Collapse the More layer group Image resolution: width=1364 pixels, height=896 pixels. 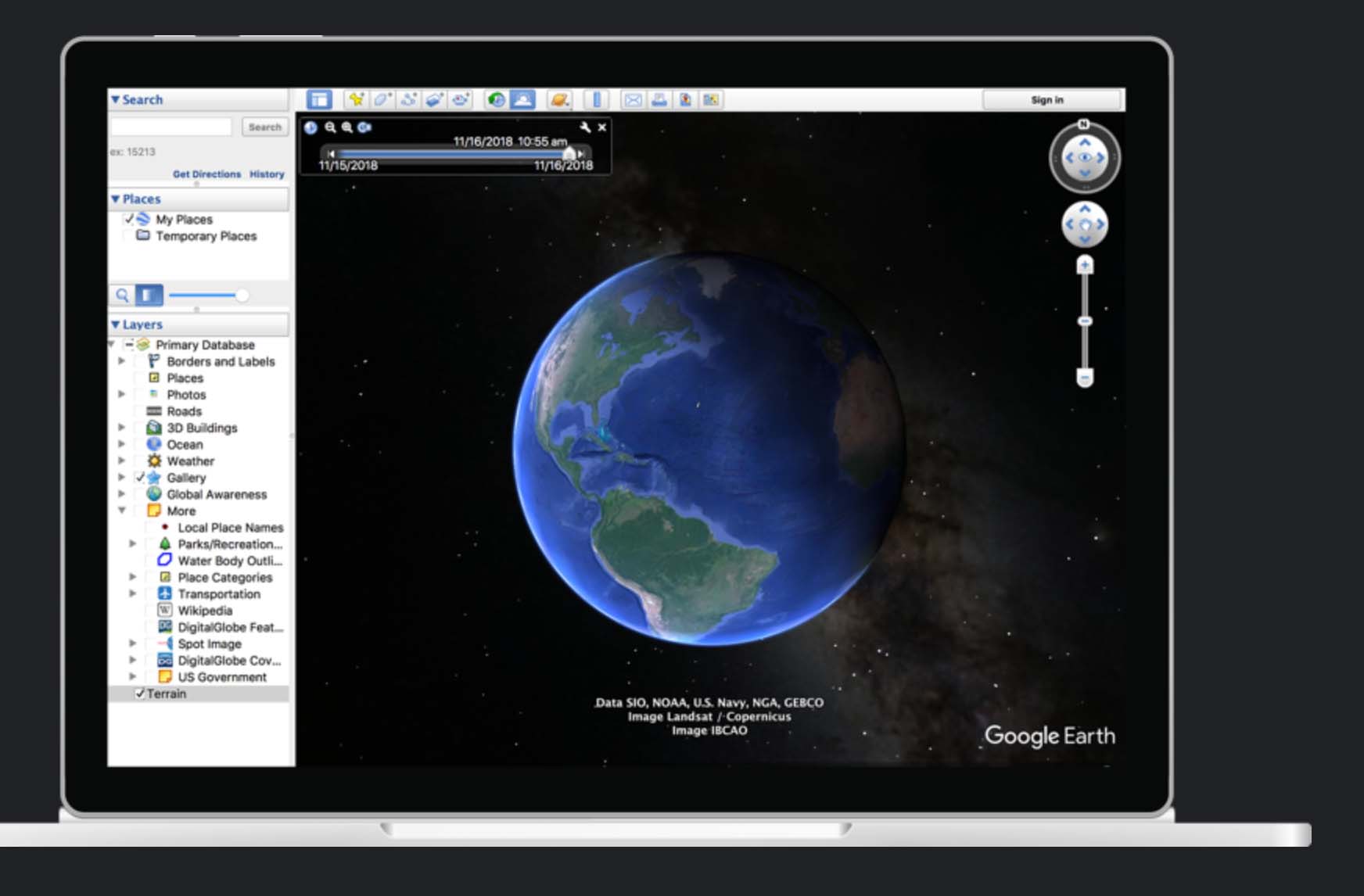[x=123, y=511]
